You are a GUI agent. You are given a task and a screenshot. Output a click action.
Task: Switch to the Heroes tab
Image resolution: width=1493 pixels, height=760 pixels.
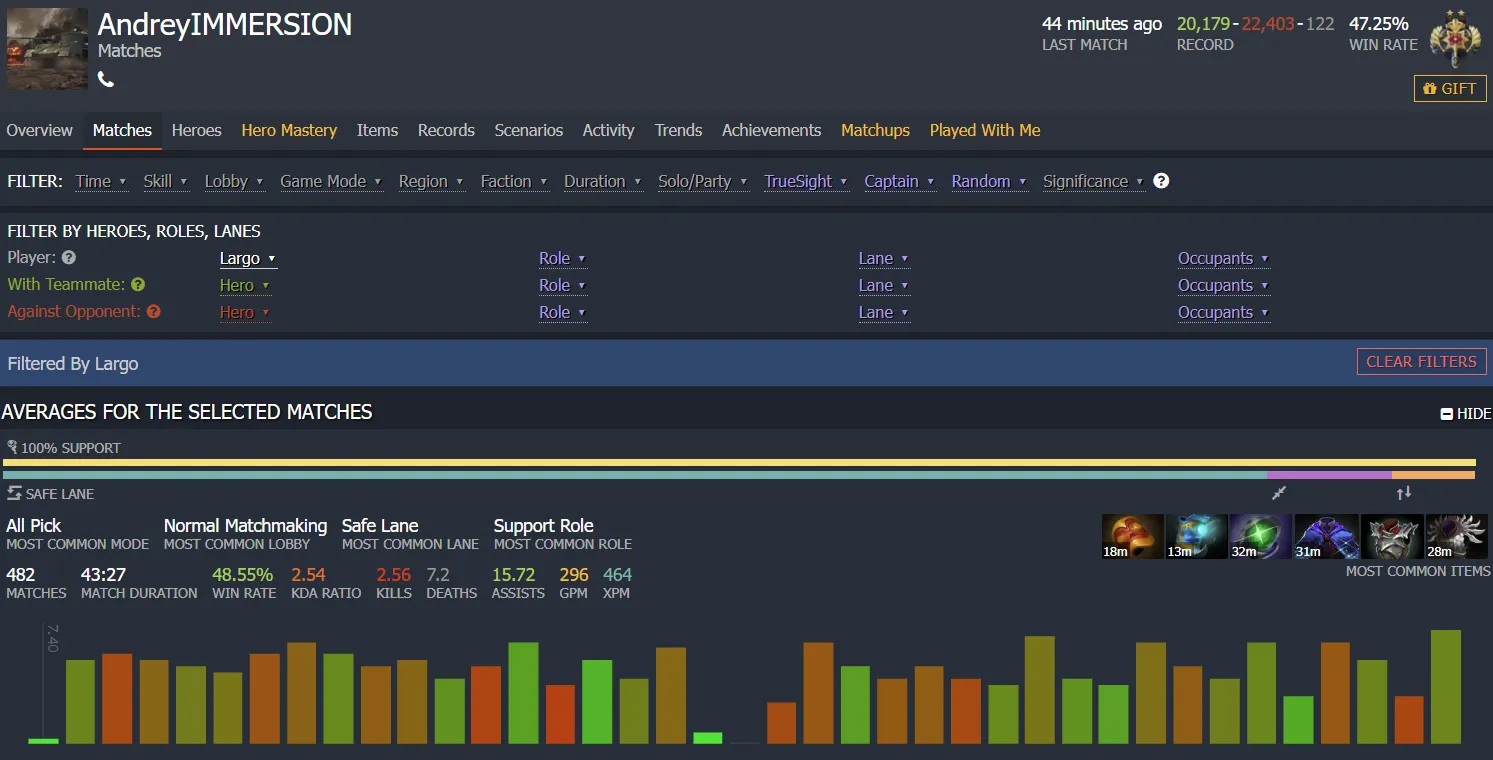[x=196, y=131]
